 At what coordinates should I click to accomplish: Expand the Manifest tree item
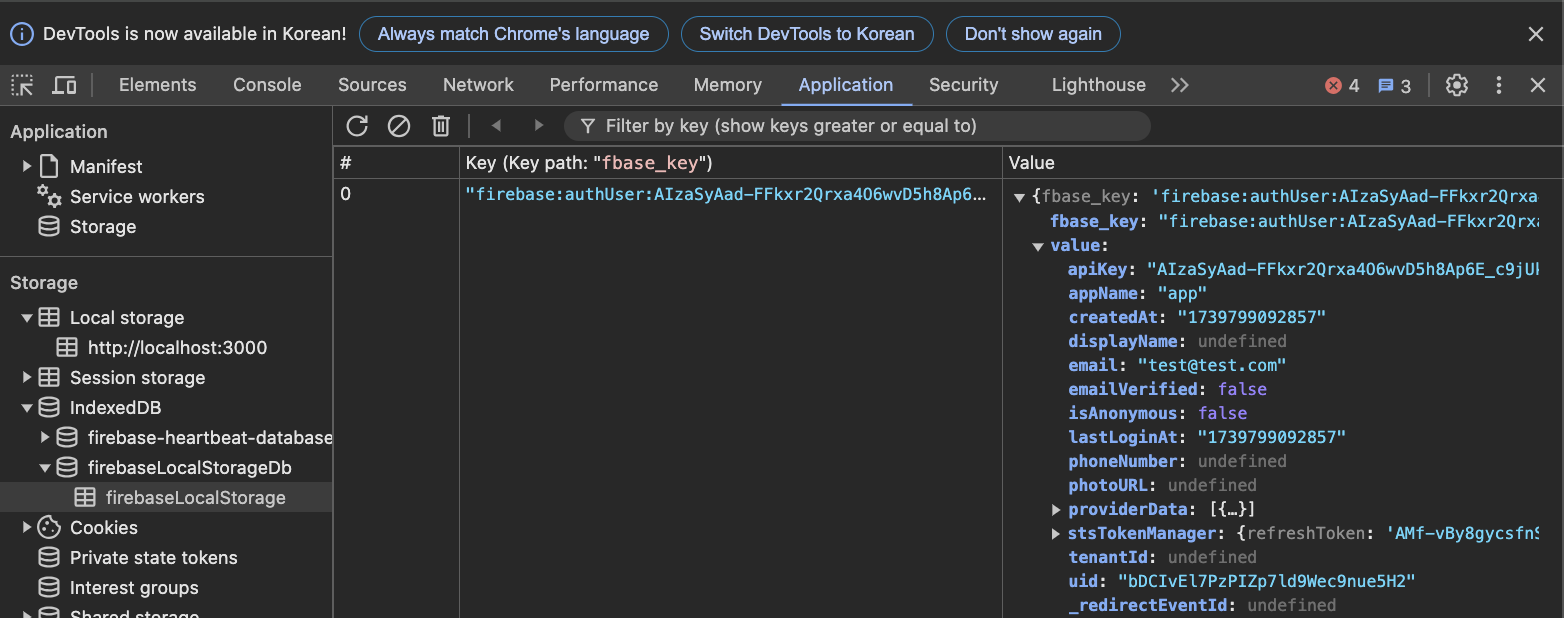click(27, 166)
